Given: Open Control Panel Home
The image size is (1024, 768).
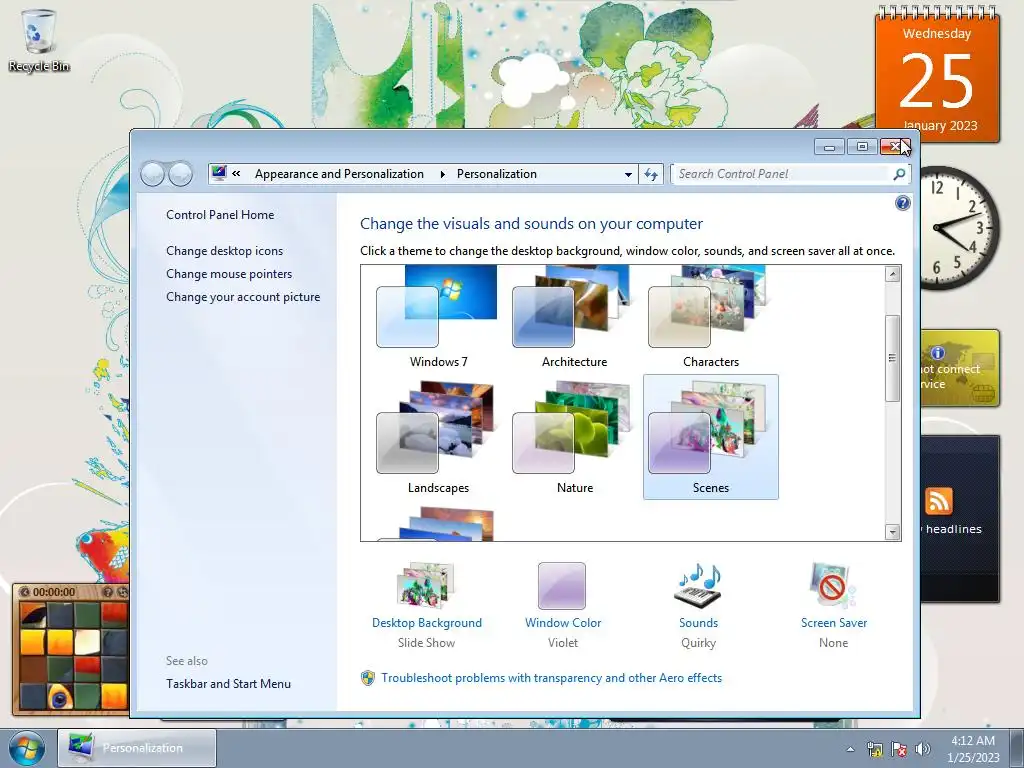Looking at the screenshot, I should coord(220,215).
